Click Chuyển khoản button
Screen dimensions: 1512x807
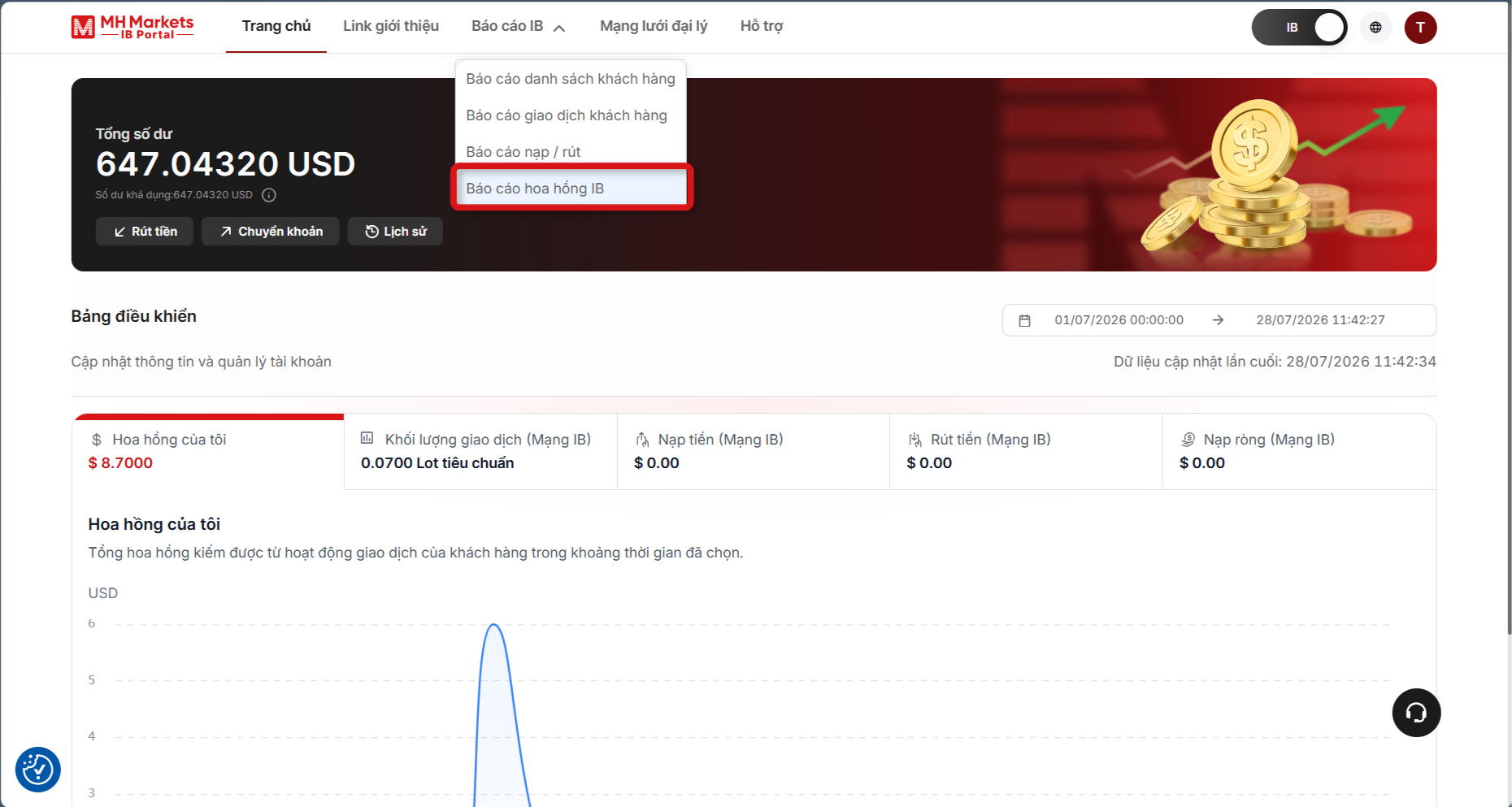[x=271, y=232]
